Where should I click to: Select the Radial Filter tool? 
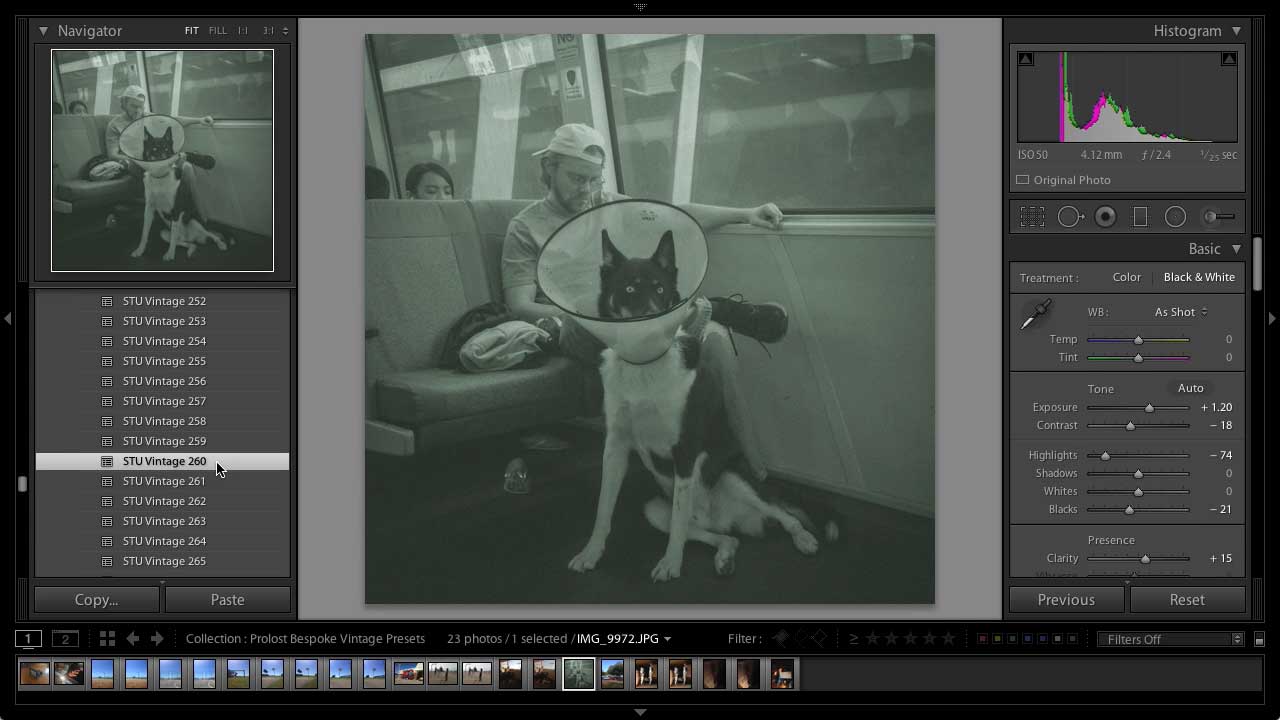[x=1176, y=217]
